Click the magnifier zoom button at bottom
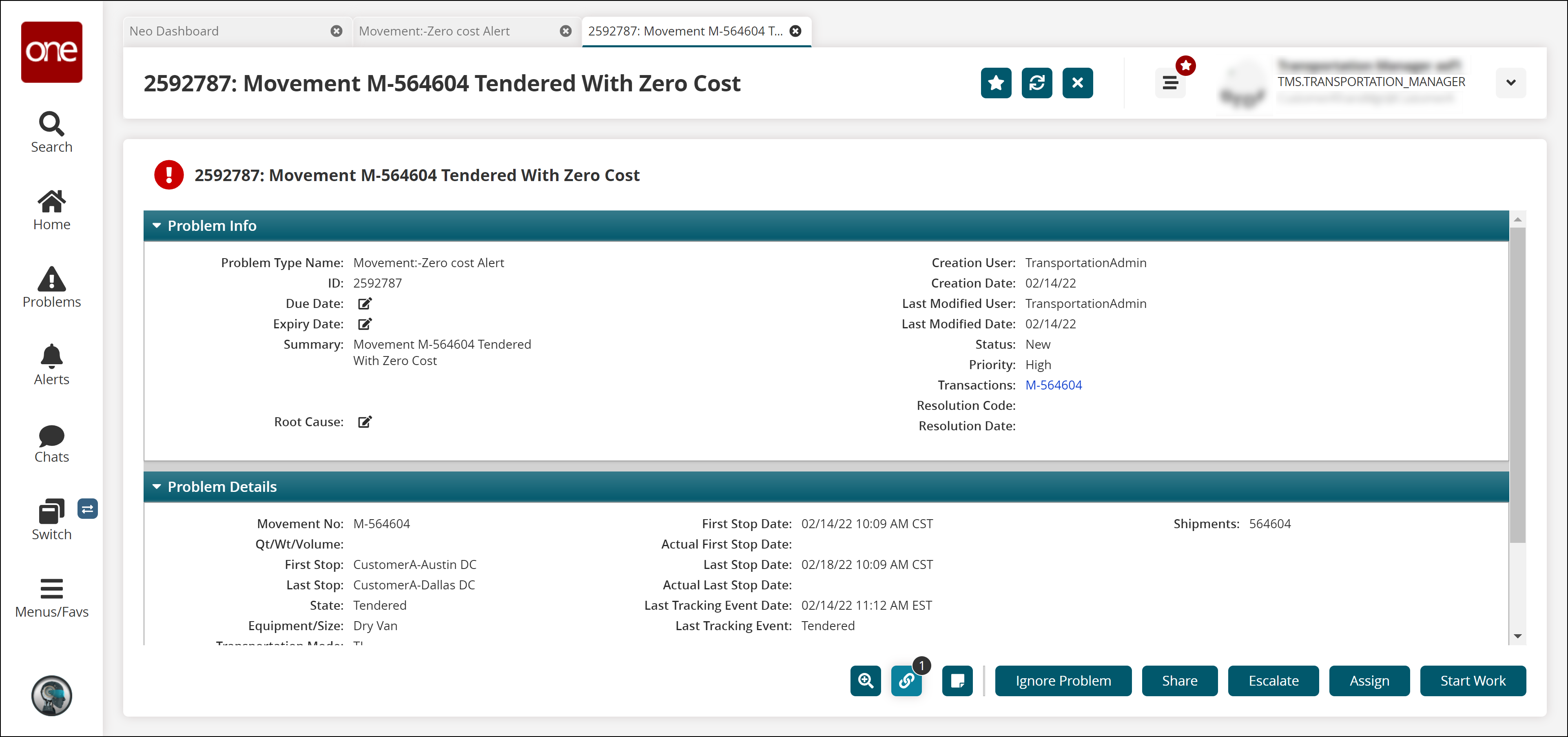The height and width of the screenshot is (737, 1568). coord(865,680)
